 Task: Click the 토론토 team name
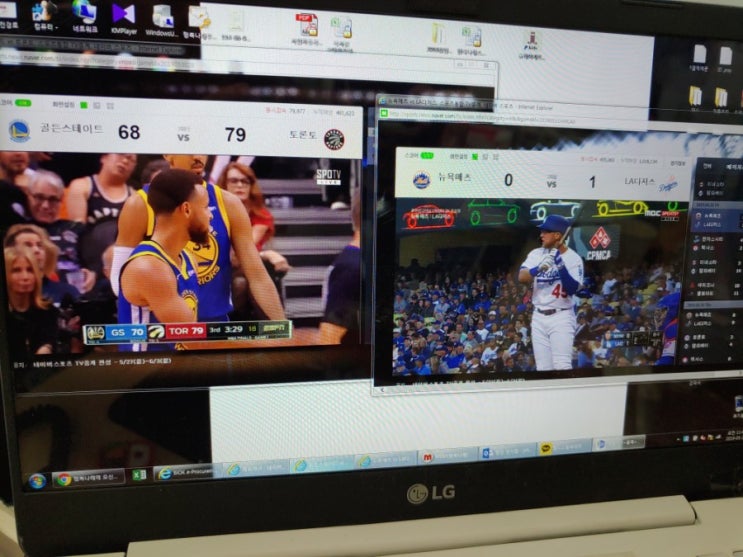(303, 135)
